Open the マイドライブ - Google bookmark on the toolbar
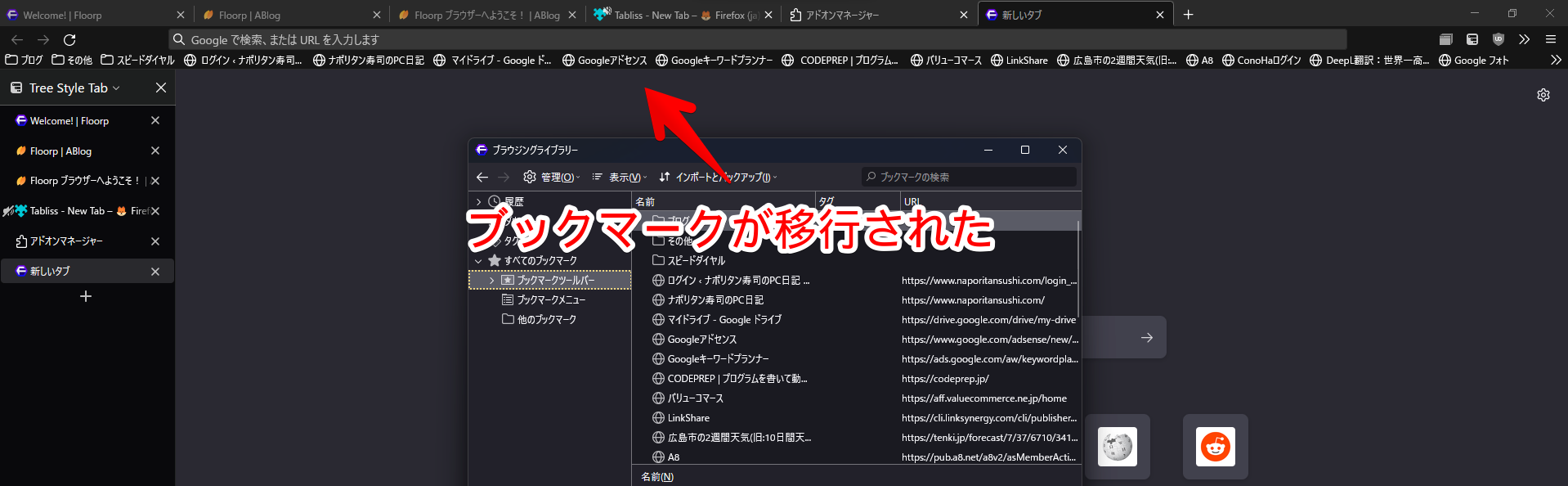Screen dimensions: 1568x486 pos(493,60)
